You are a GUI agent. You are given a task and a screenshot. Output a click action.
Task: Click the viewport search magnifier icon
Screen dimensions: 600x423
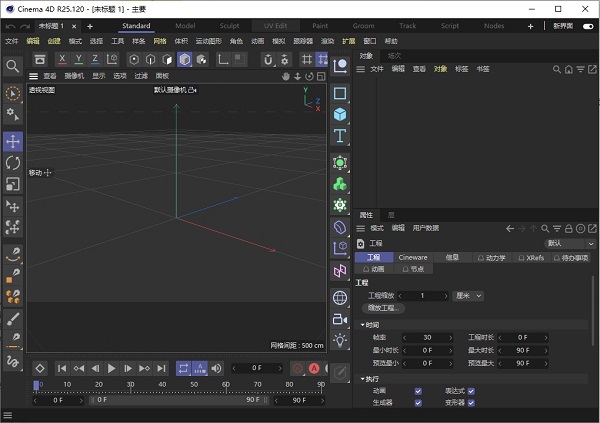click(13, 66)
